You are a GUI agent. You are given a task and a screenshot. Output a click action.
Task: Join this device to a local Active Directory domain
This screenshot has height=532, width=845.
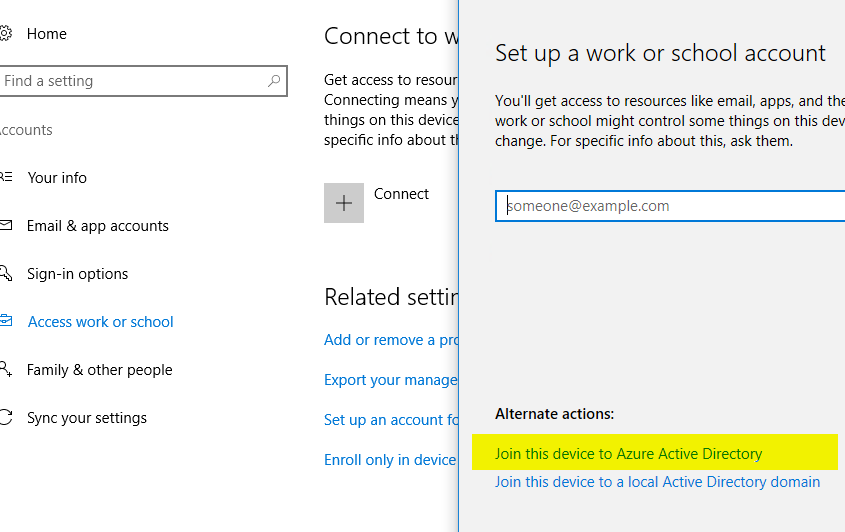(657, 482)
